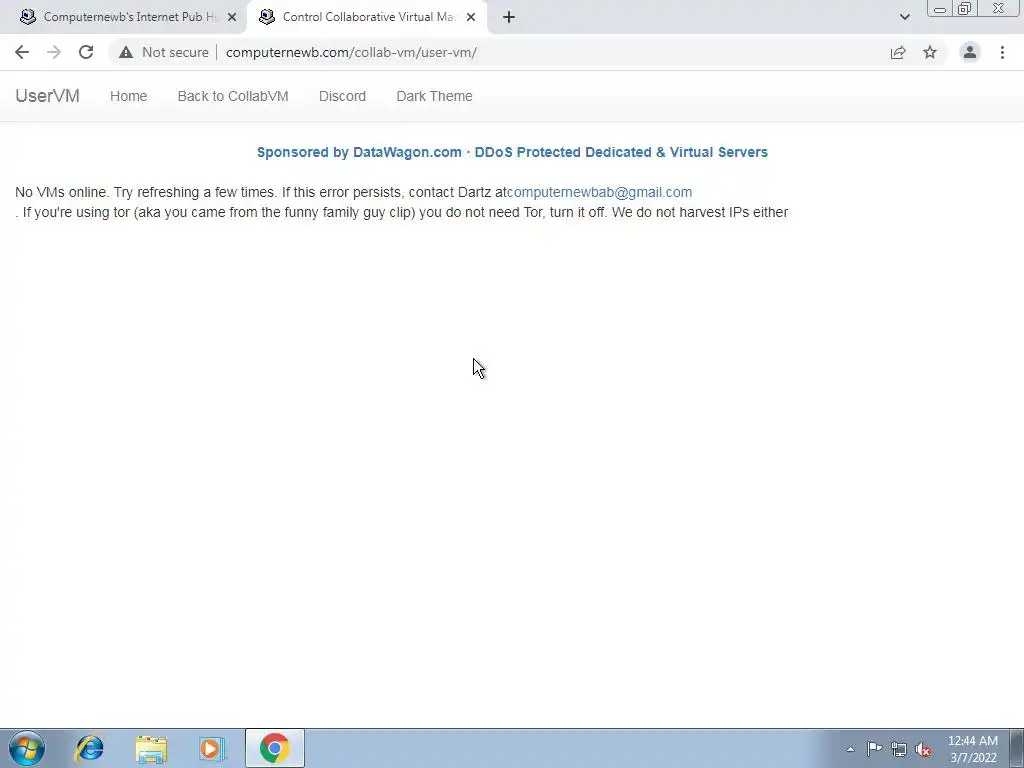
Task: Open a new tab with plus button
Action: pos(509,17)
